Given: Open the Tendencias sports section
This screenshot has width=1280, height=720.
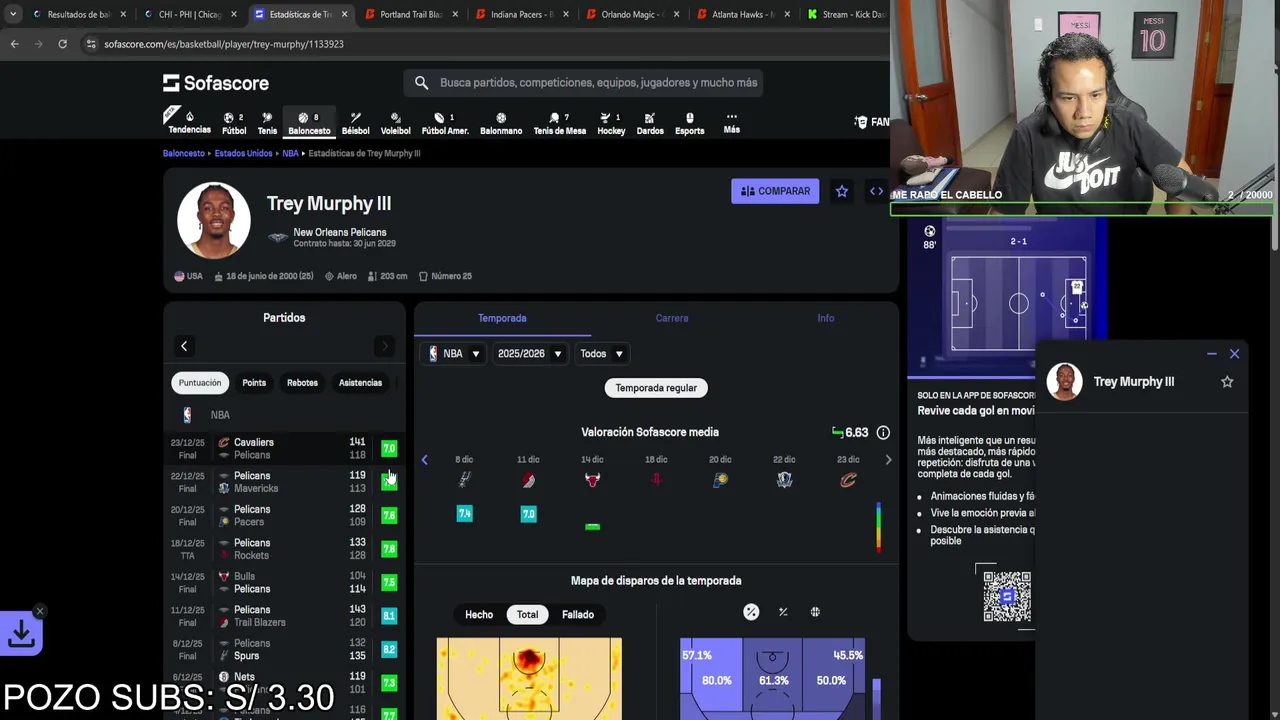Looking at the screenshot, I should [x=189, y=122].
